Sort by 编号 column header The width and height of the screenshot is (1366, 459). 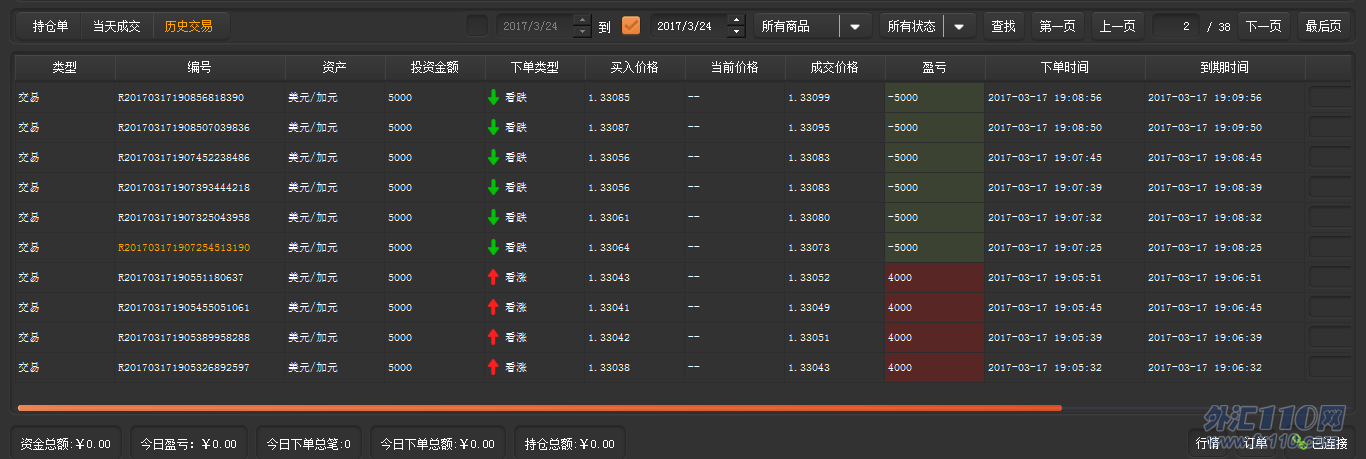(200, 67)
